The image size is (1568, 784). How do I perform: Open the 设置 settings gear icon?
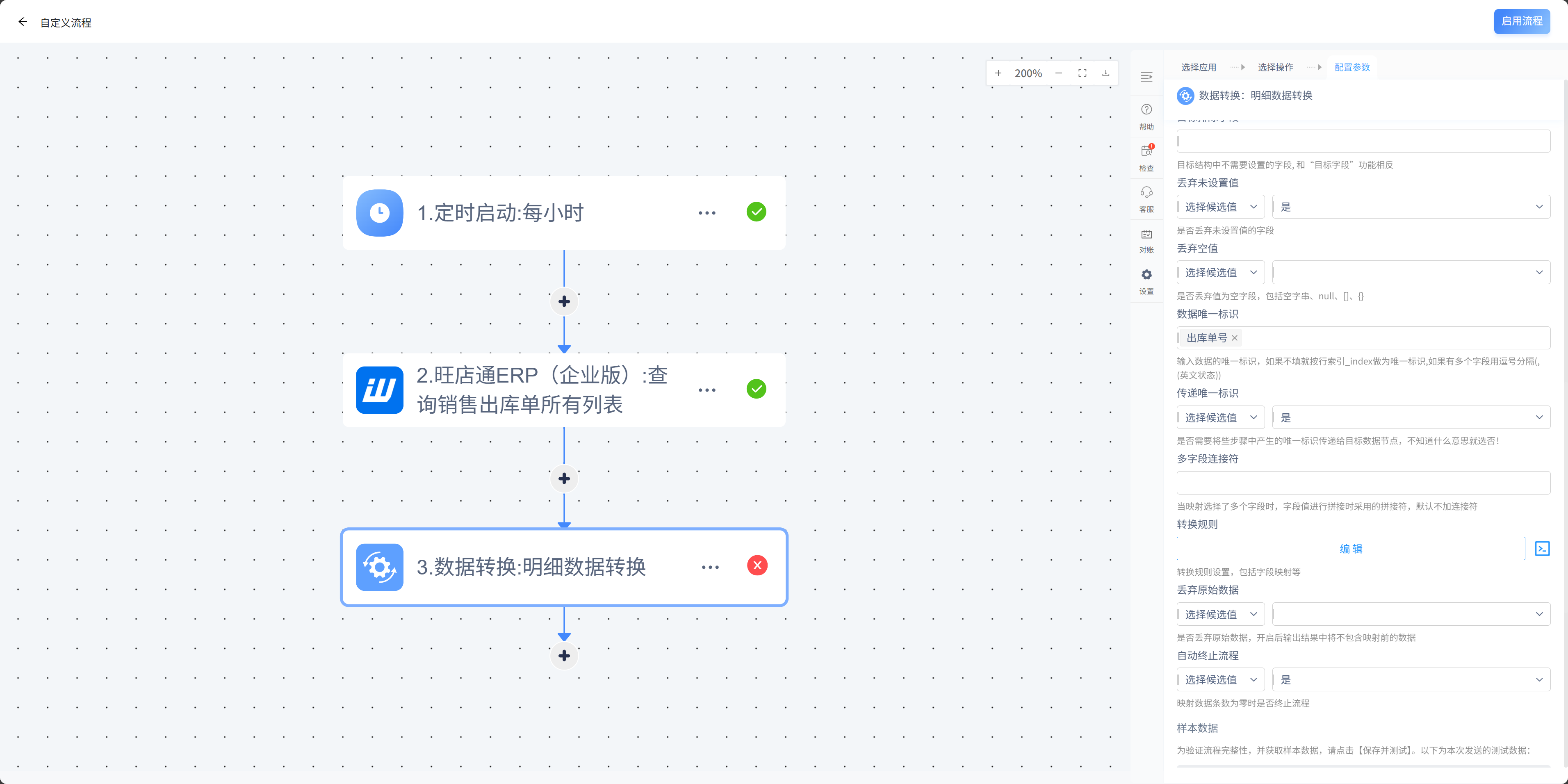tap(1146, 275)
